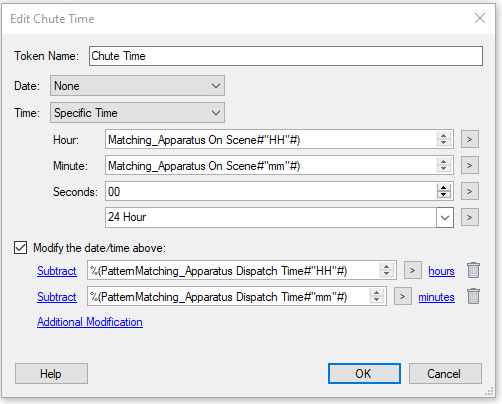Open token picker arrow for Seconds field

470,191
